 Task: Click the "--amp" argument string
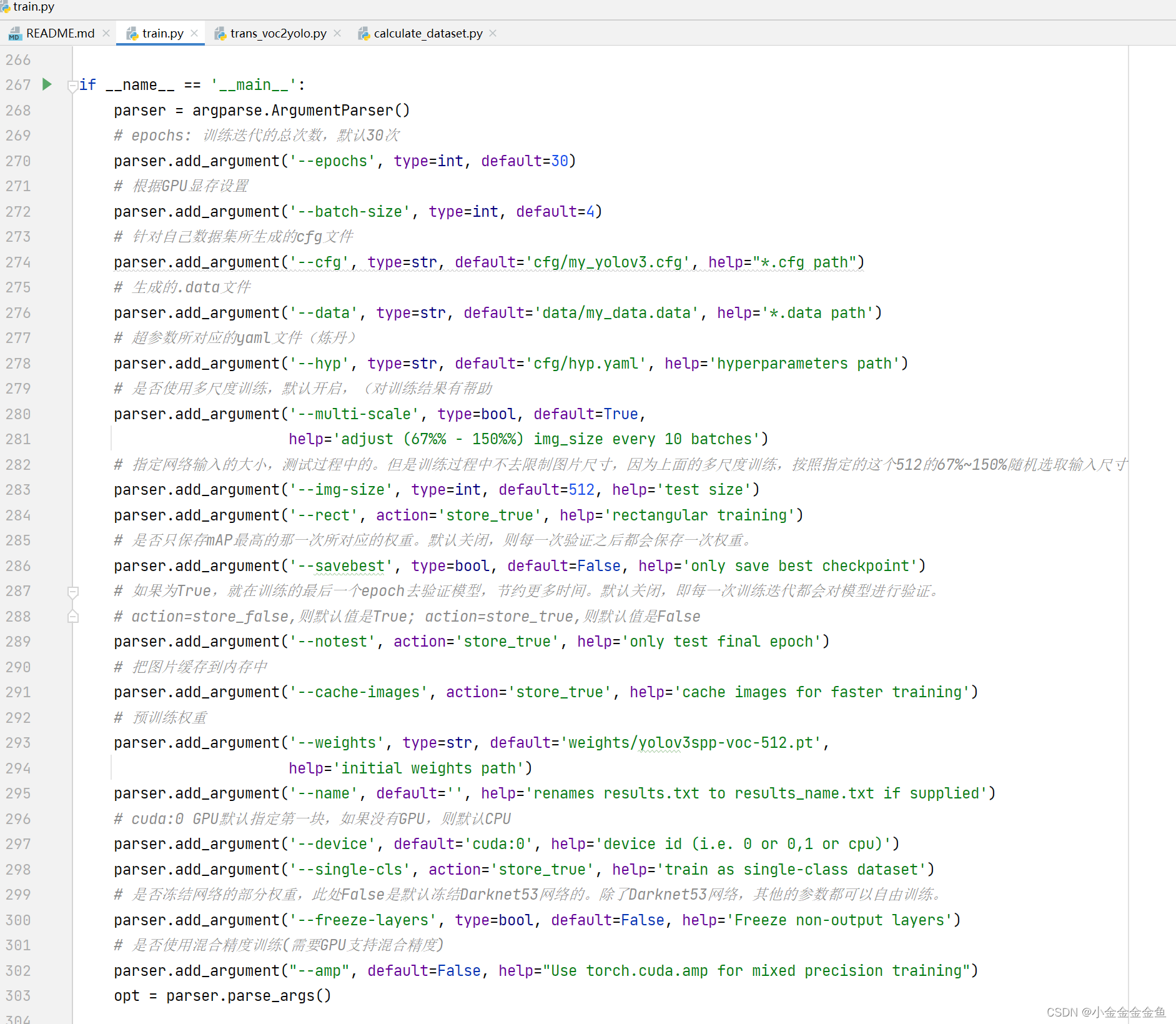click(319, 970)
